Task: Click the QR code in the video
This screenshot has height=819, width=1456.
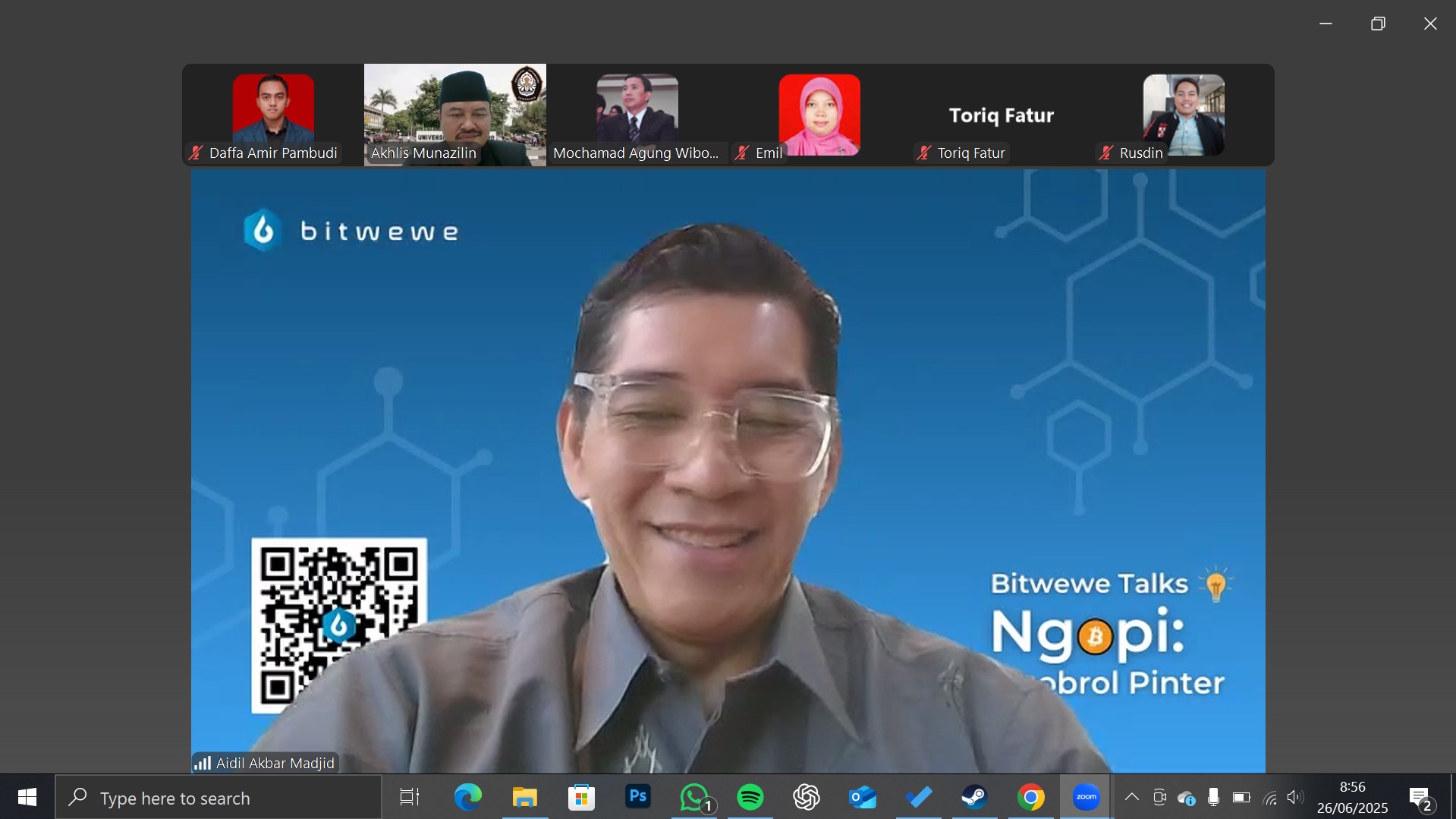Action: pos(339,625)
